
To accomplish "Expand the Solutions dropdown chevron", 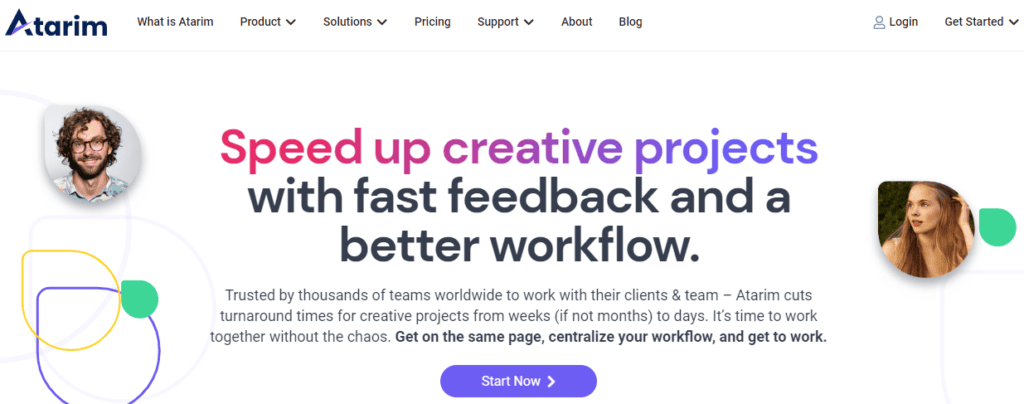I will point(381,22).
